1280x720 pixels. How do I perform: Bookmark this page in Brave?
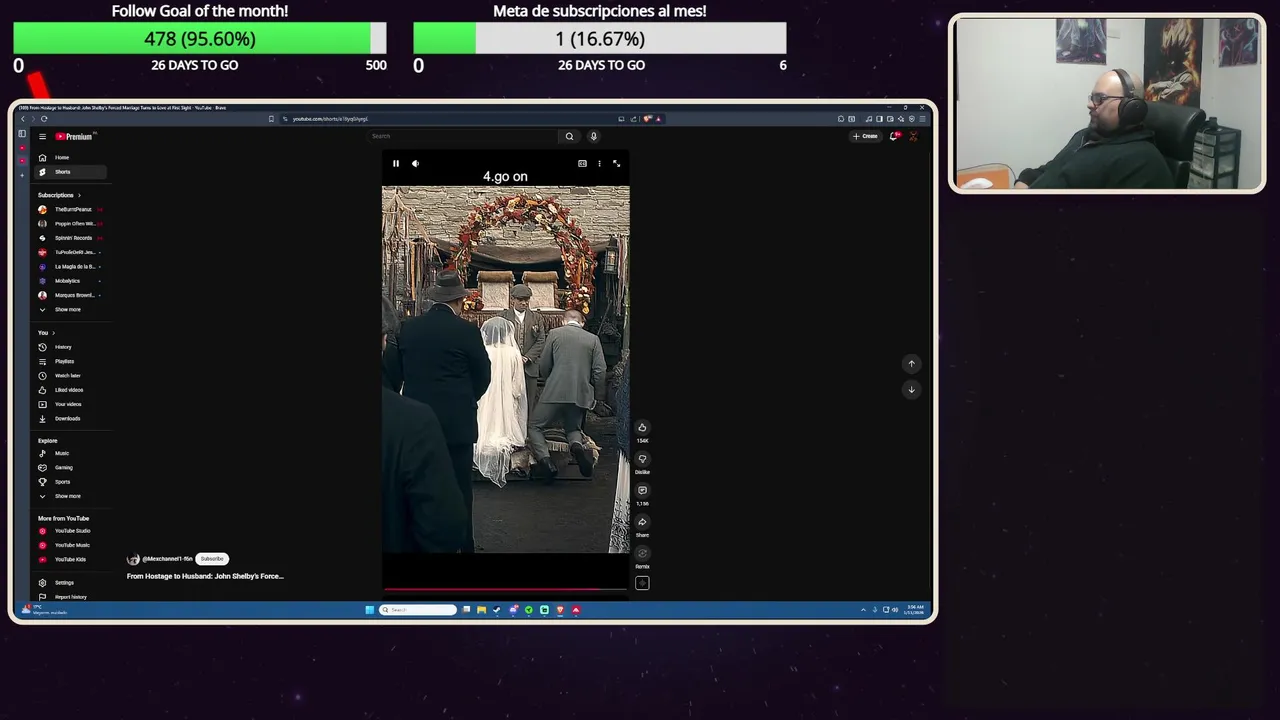271,119
